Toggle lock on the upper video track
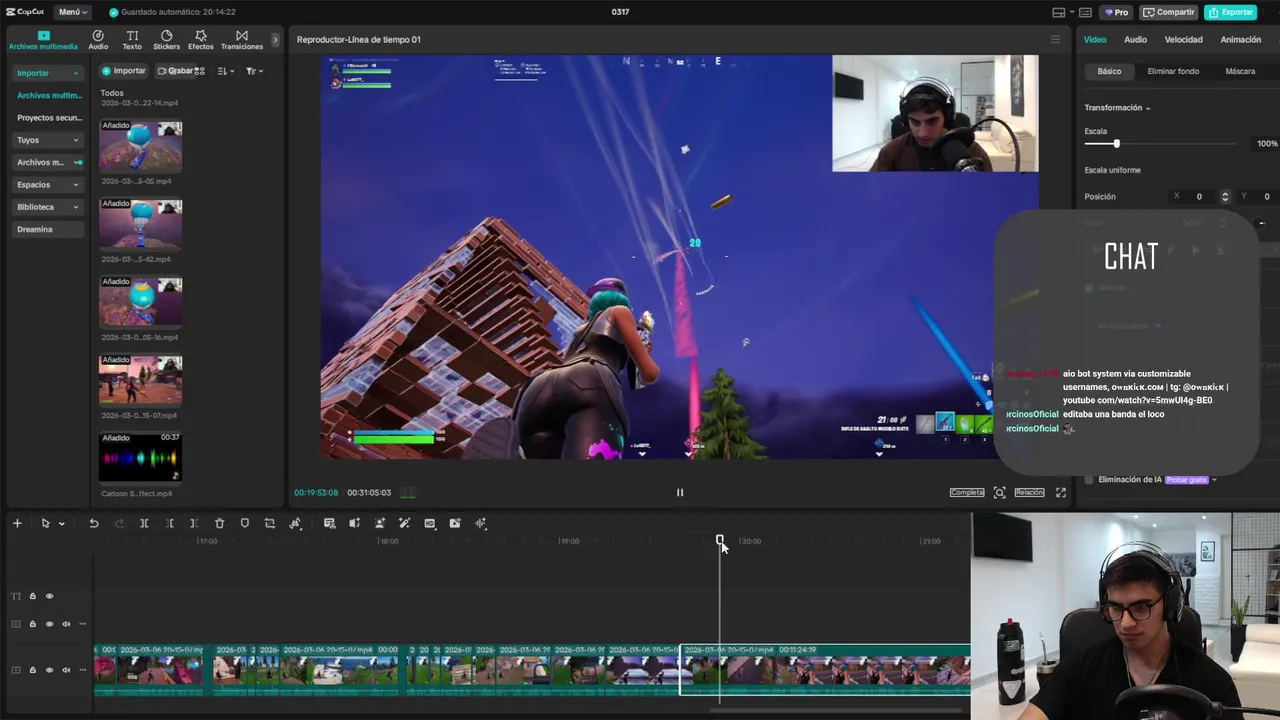The height and width of the screenshot is (720, 1280). [x=32, y=624]
